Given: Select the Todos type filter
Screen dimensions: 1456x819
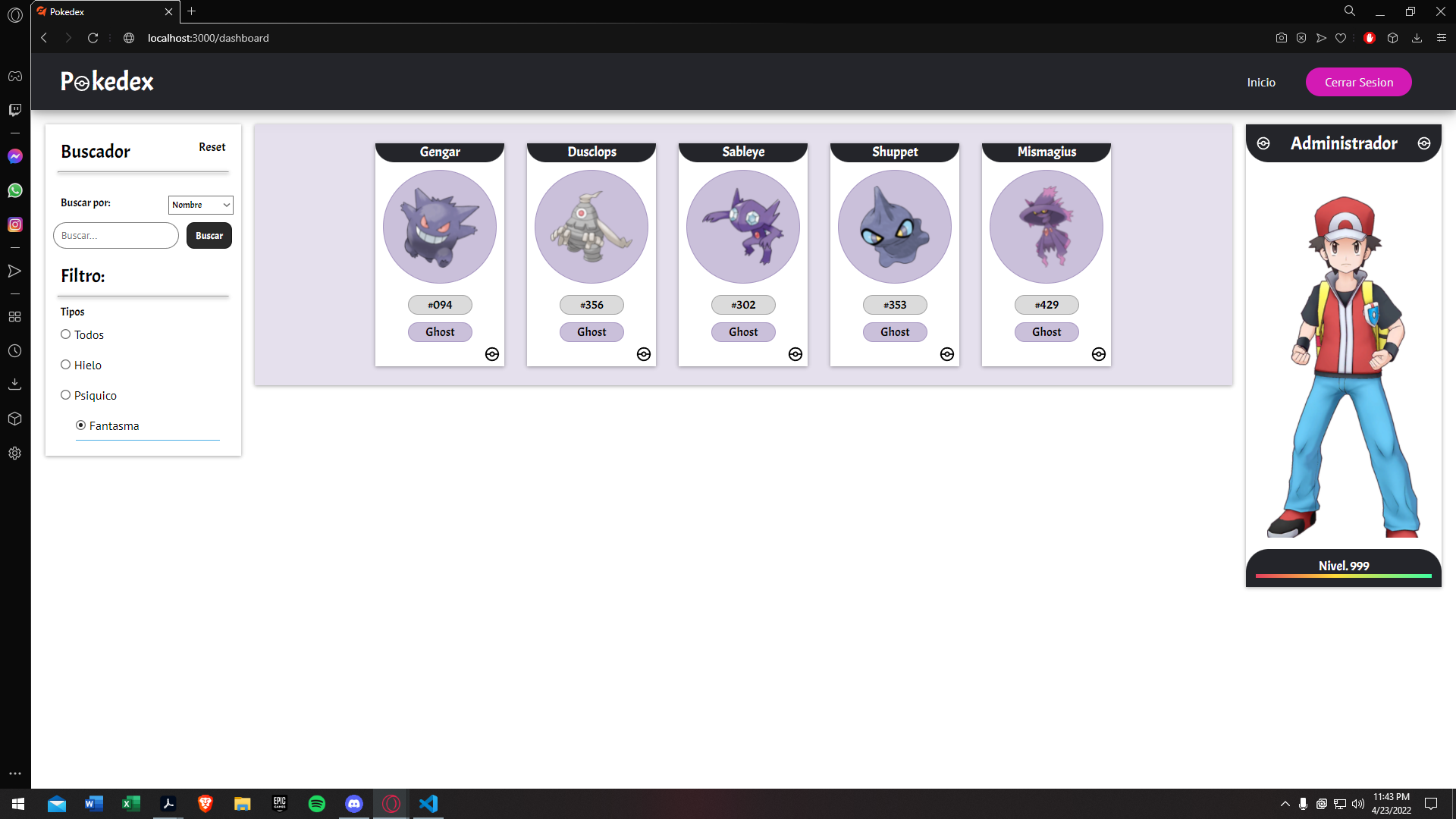Looking at the screenshot, I should pyautogui.click(x=66, y=334).
